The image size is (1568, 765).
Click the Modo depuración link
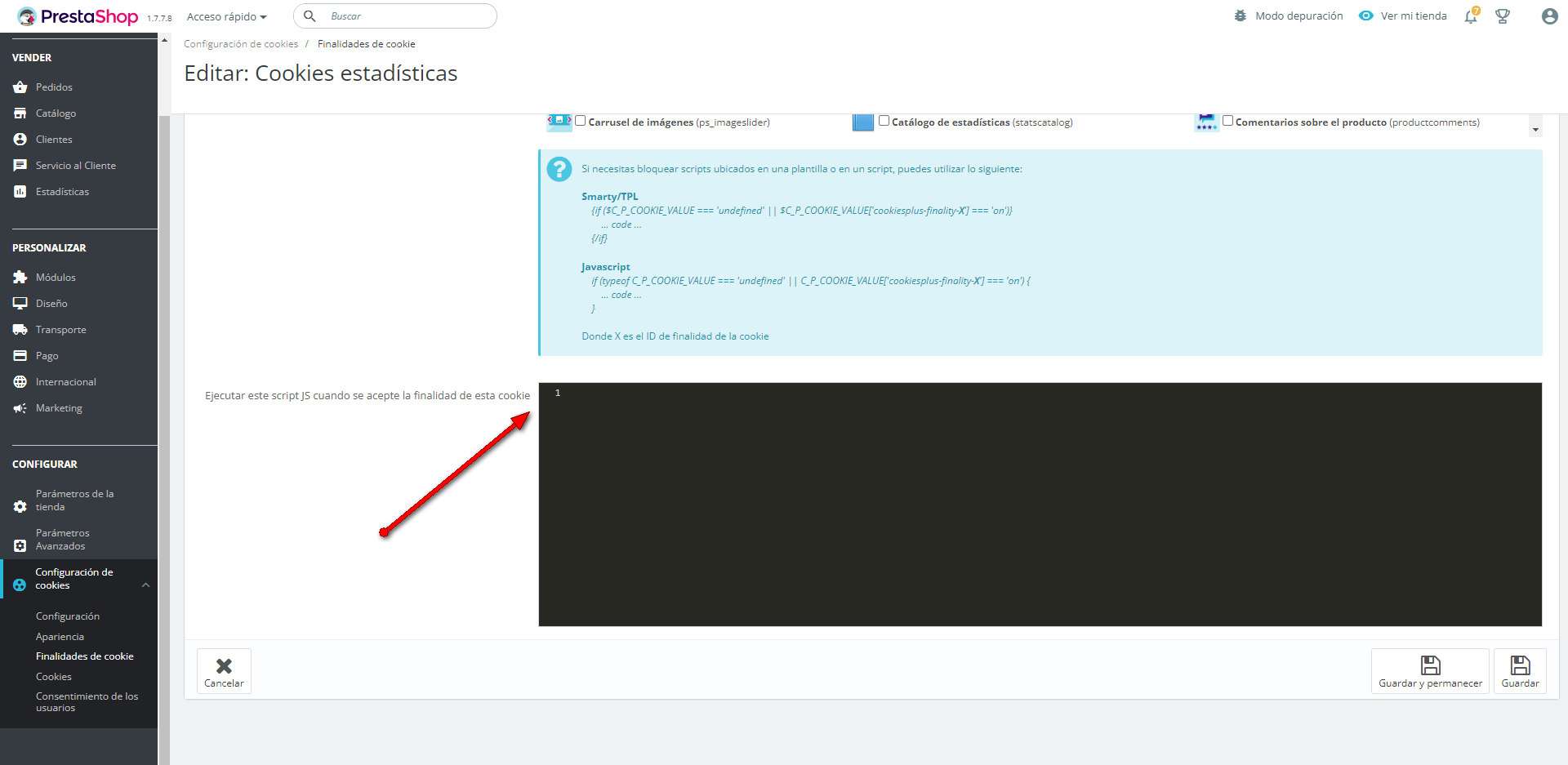pos(1298,16)
